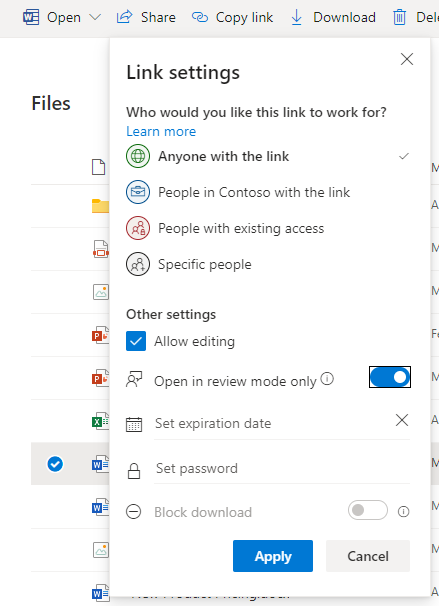Toggle the Block download switch
Image resolution: width=439 pixels, height=606 pixels.
pyautogui.click(x=368, y=510)
